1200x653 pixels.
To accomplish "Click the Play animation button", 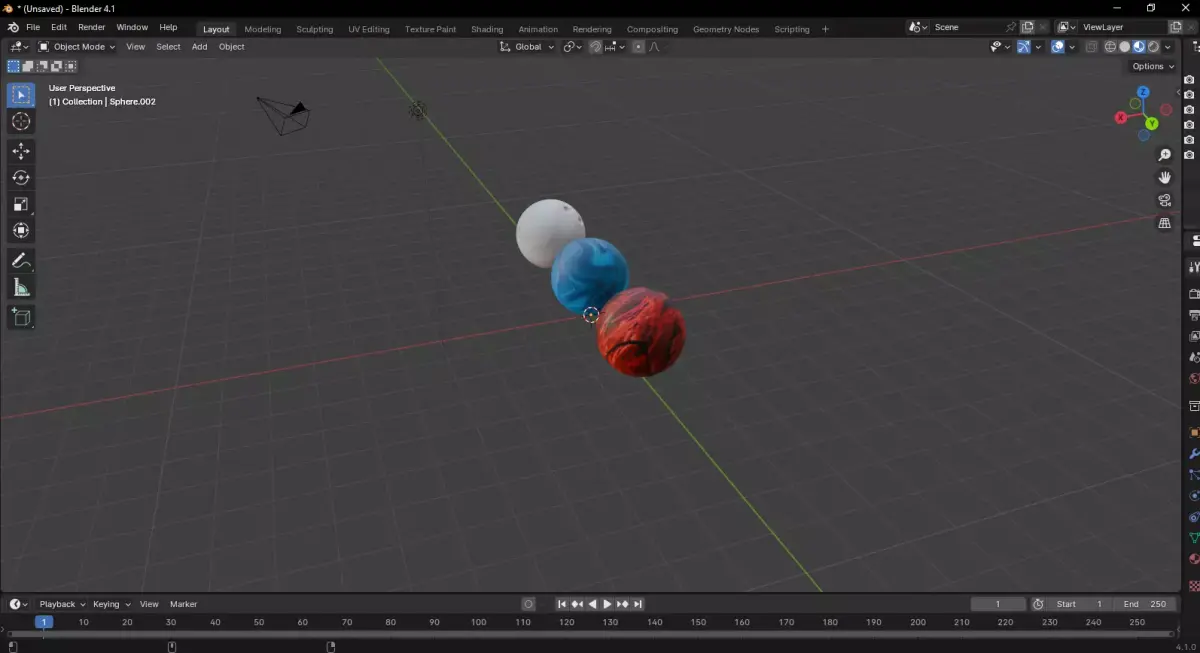I will [x=607, y=604].
